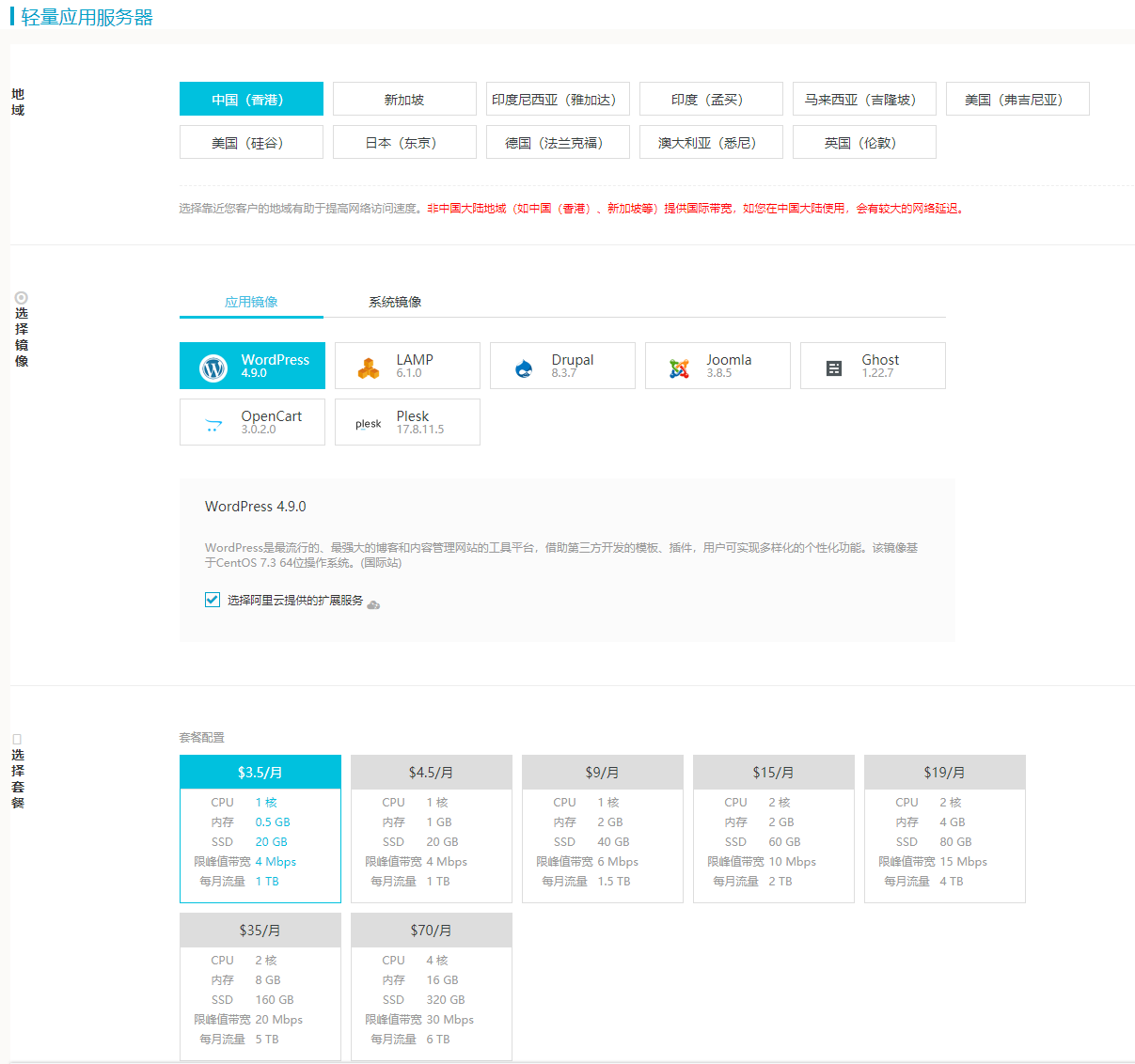Viewport: 1135px width, 1064px height.
Task: Click the OpenCart cart icon
Action: pos(213,425)
